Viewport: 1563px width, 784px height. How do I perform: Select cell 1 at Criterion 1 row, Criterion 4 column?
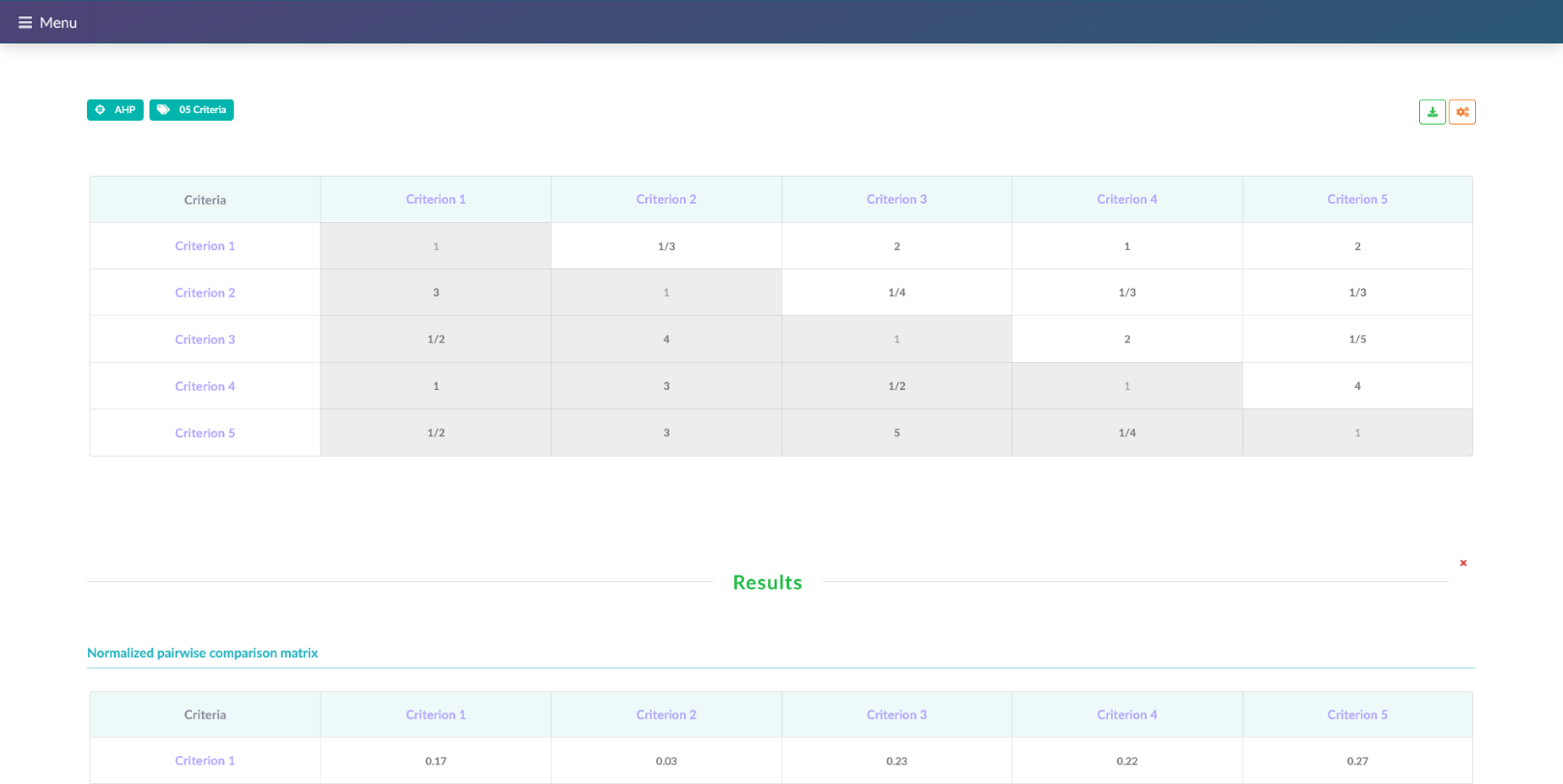point(1127,246)
